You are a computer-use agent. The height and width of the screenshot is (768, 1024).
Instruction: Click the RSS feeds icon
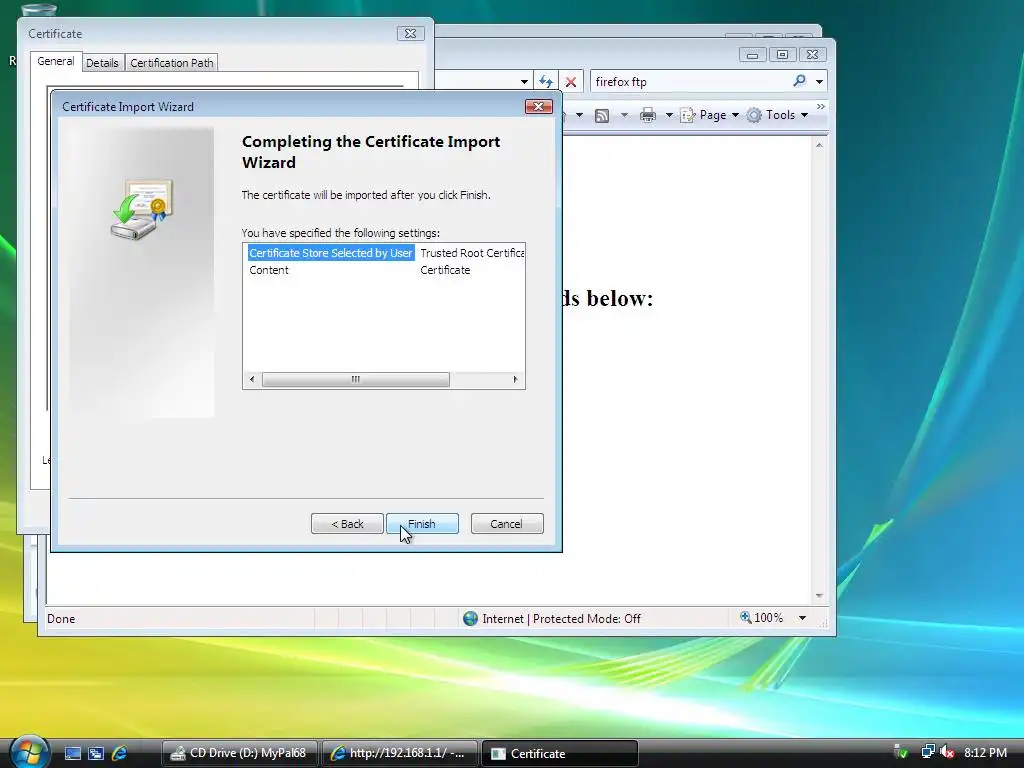point(602,116)
